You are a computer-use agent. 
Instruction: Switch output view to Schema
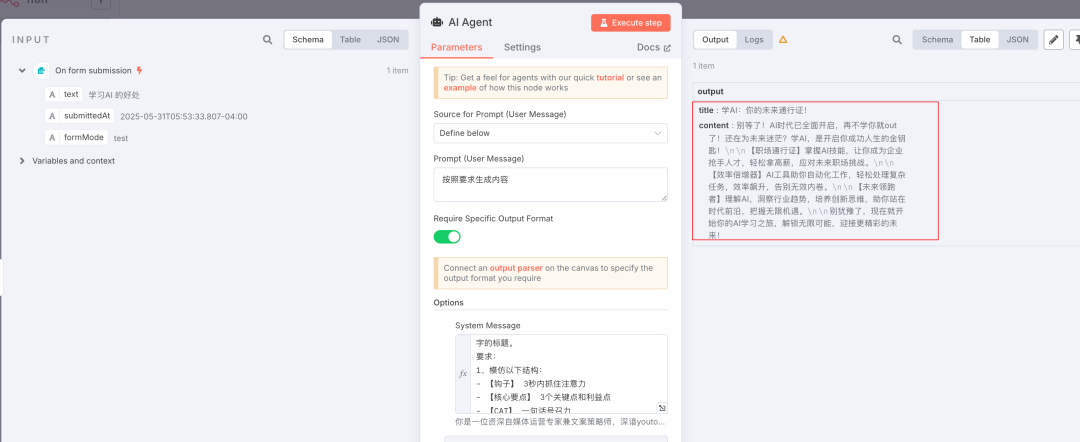pos(937,40)
